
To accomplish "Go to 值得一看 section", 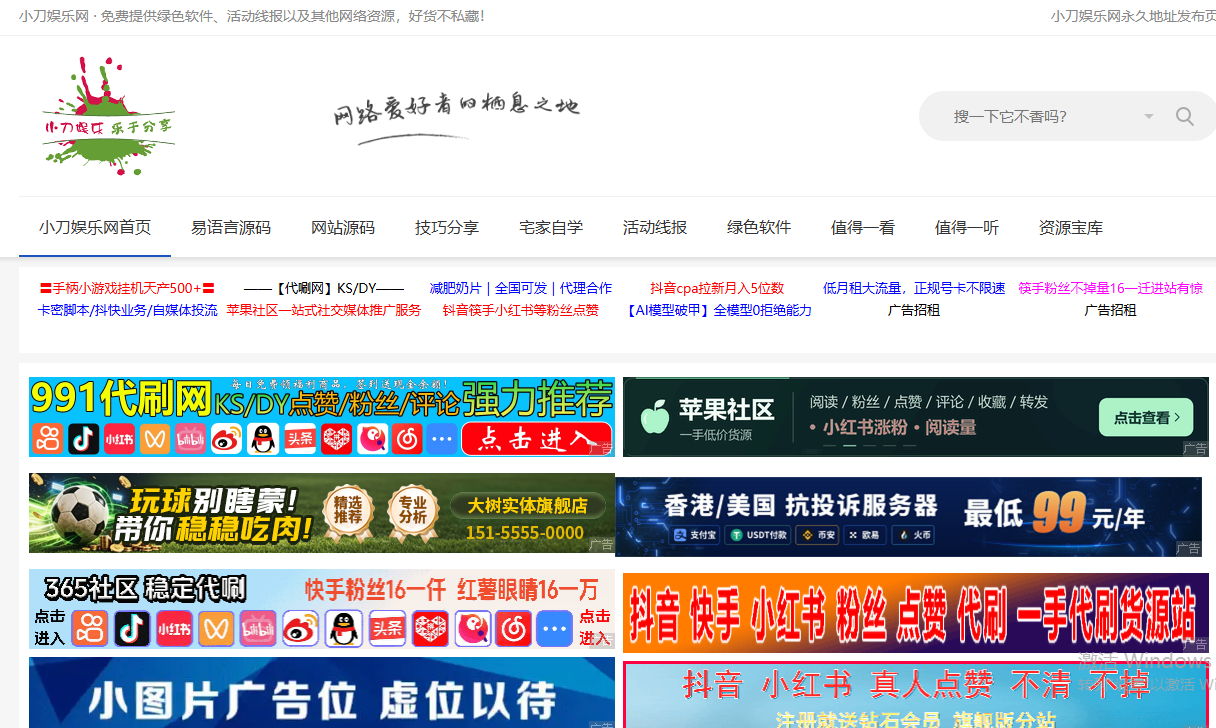I will tap(863, 227).
